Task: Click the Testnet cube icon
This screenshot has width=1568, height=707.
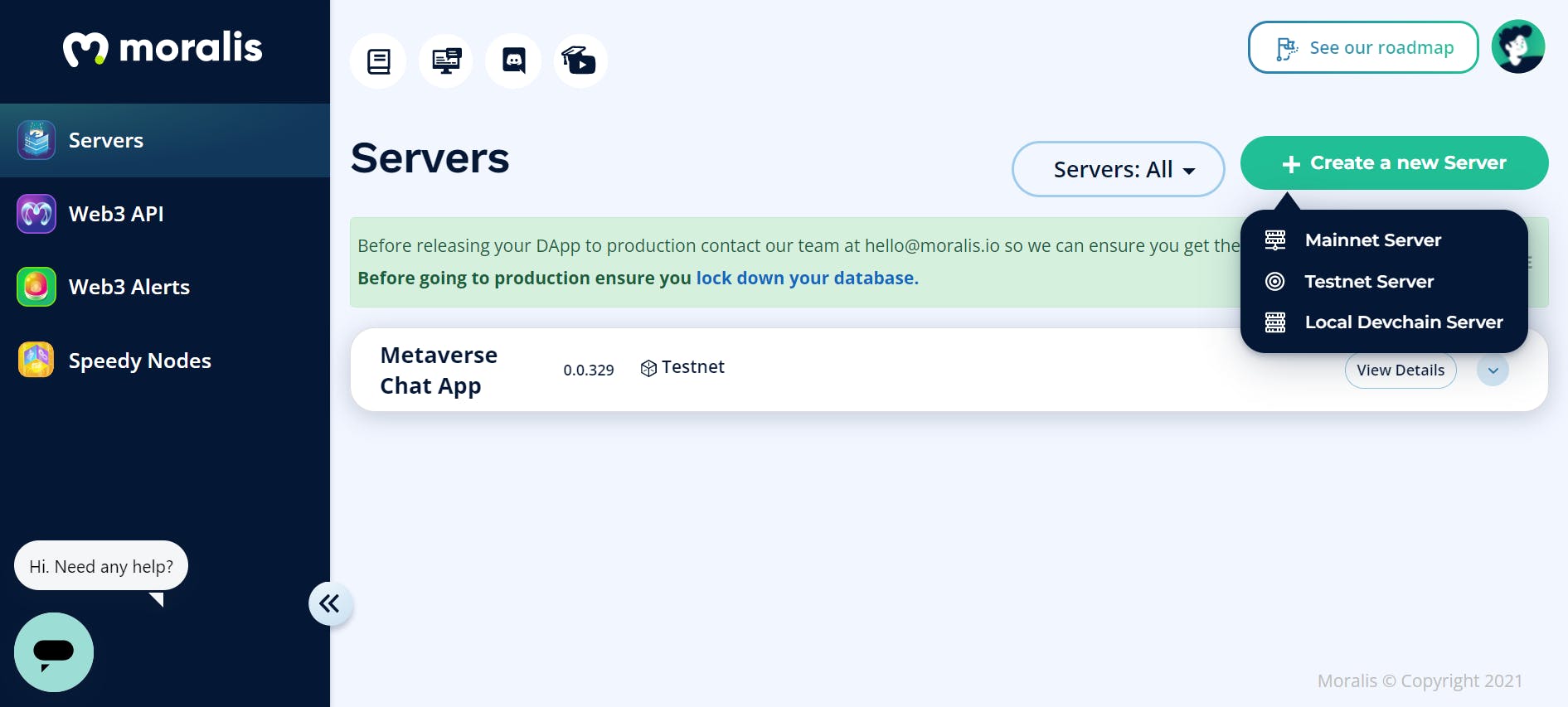Action: coord(648,368)
